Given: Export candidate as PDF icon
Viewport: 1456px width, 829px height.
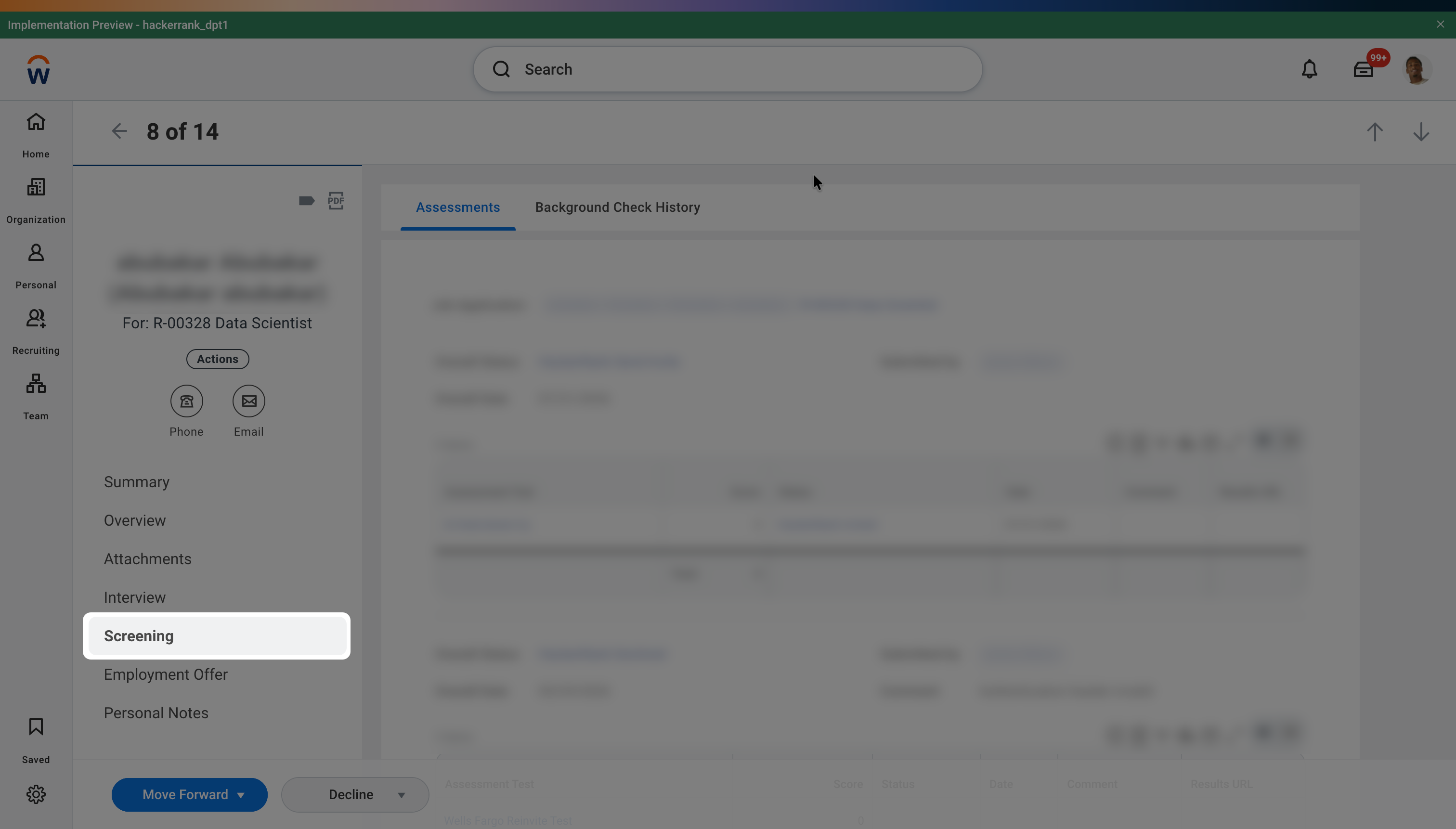Looking at the screenshot, I should click(x=336, y=200).
